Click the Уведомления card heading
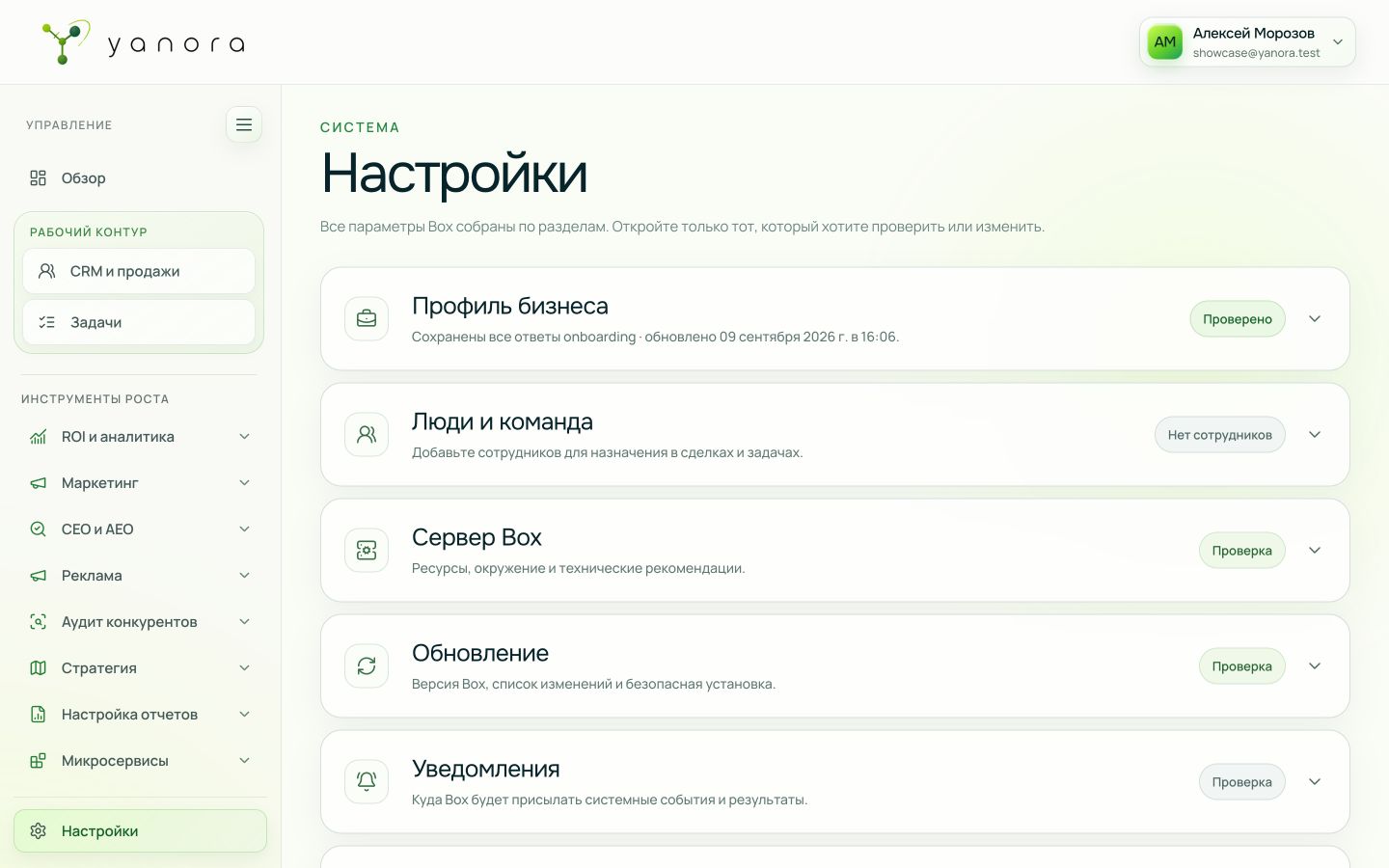The width and height of the screenshot is (1389, 868). coord(486,769)
